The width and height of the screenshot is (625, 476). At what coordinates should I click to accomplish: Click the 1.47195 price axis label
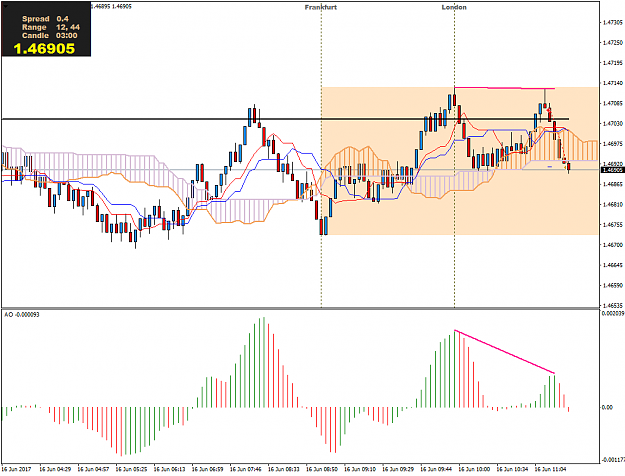[612, 63]
